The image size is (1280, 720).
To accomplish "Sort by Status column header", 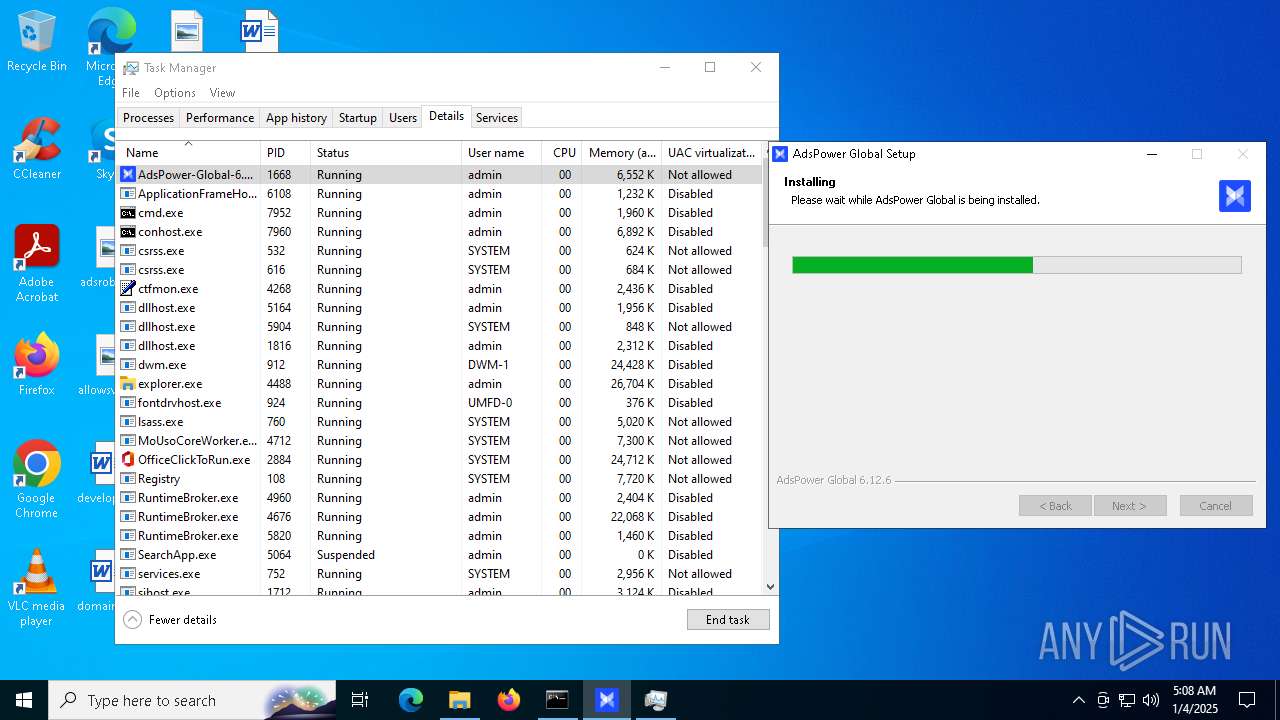I will click(386, 153).
